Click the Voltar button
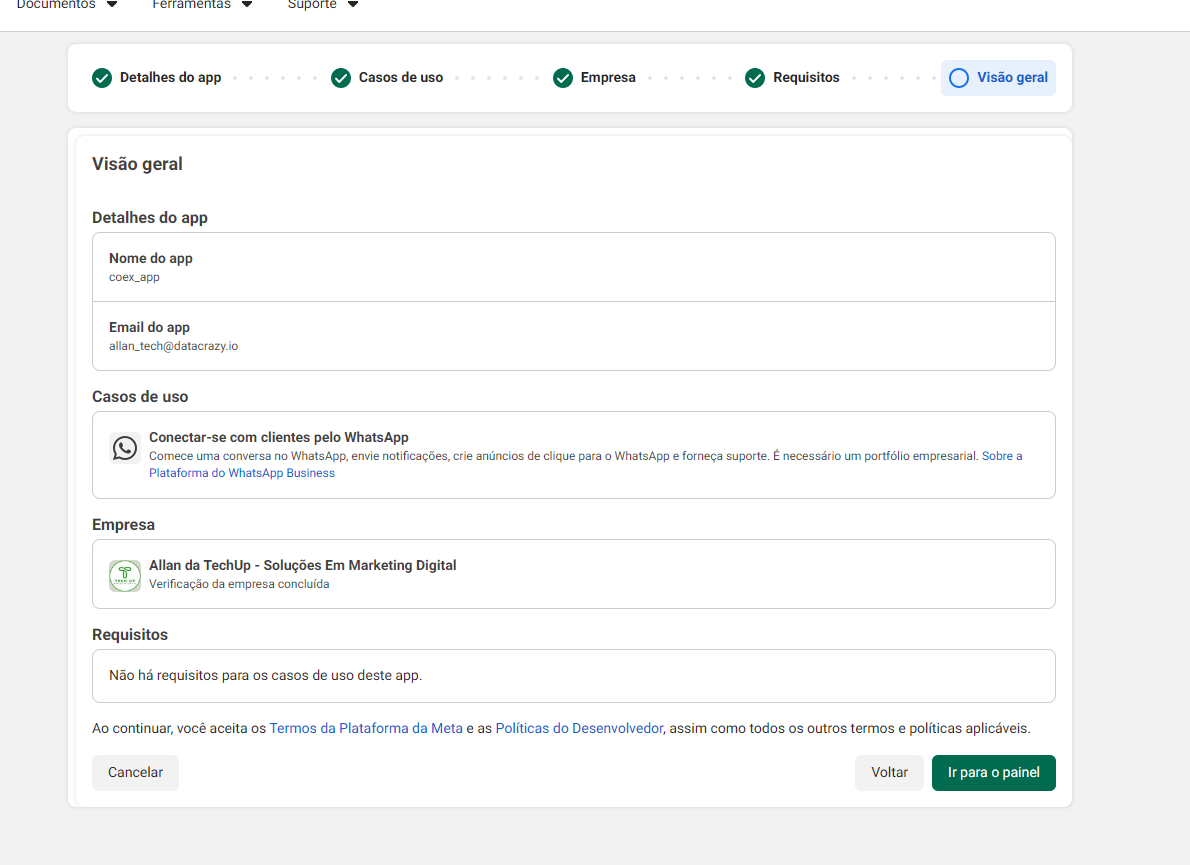This screenshot has width=1190, height=865. point(889,772)
